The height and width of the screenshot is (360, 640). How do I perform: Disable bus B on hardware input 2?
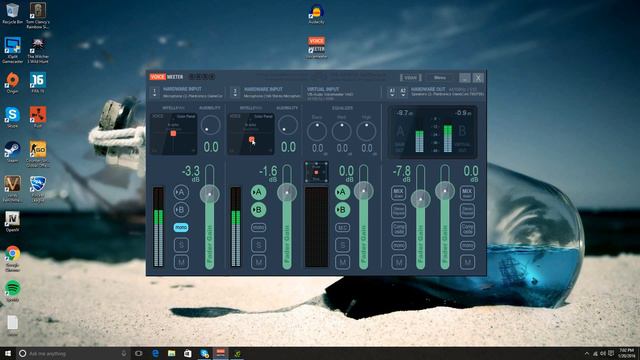pos(258,209)
